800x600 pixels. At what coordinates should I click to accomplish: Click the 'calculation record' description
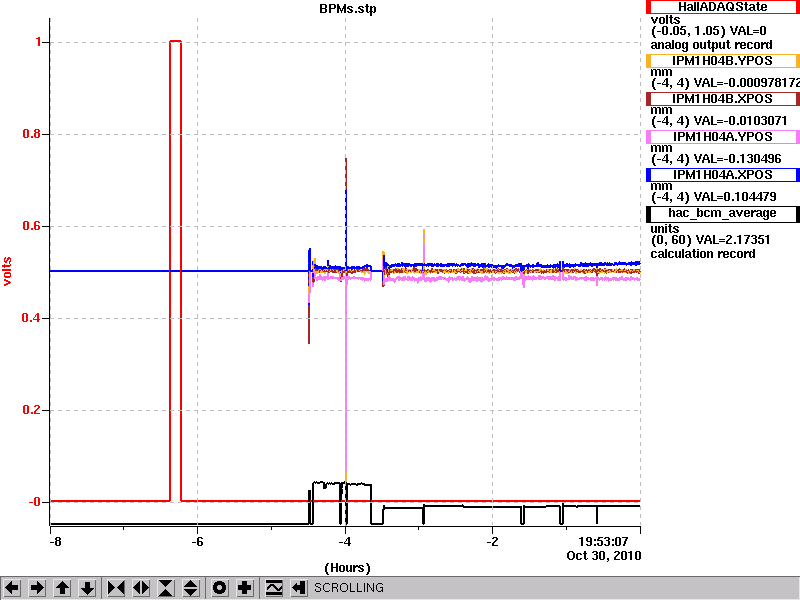pyautogui.click(x=703, y=254)
